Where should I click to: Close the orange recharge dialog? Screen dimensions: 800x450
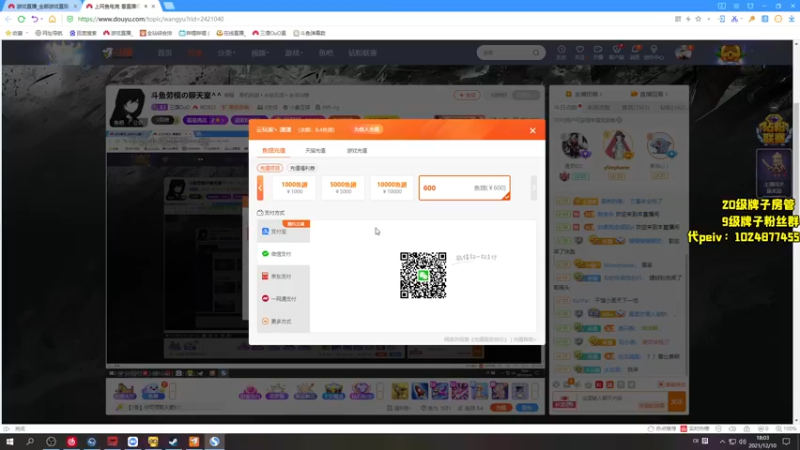[x=532, y=131]
